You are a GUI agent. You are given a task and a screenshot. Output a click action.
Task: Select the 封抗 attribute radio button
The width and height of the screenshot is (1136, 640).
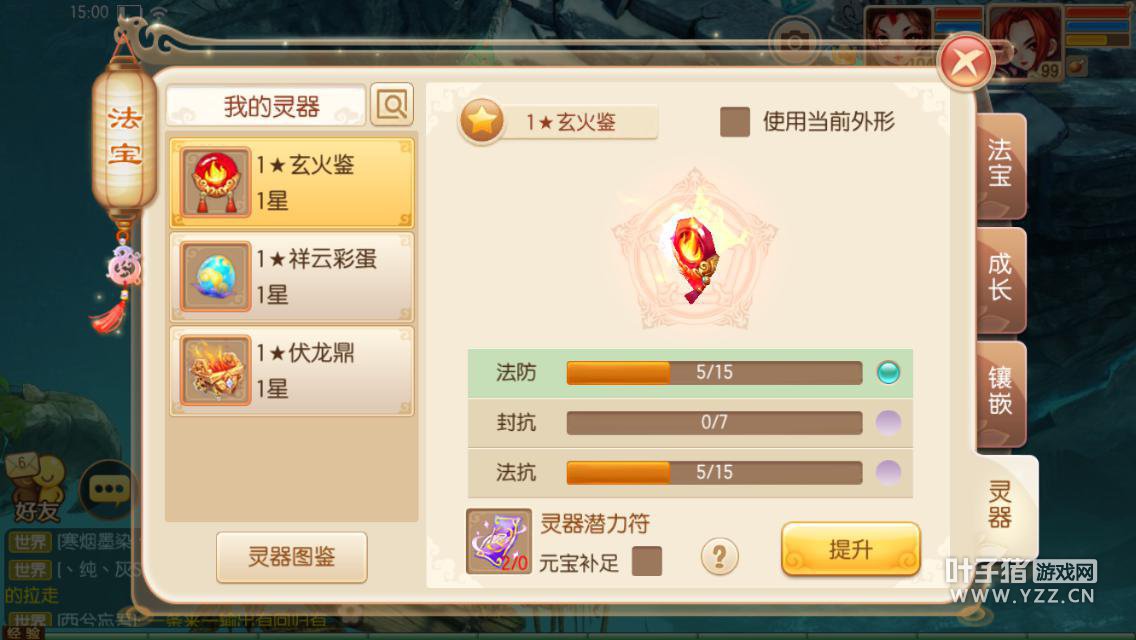888,423
